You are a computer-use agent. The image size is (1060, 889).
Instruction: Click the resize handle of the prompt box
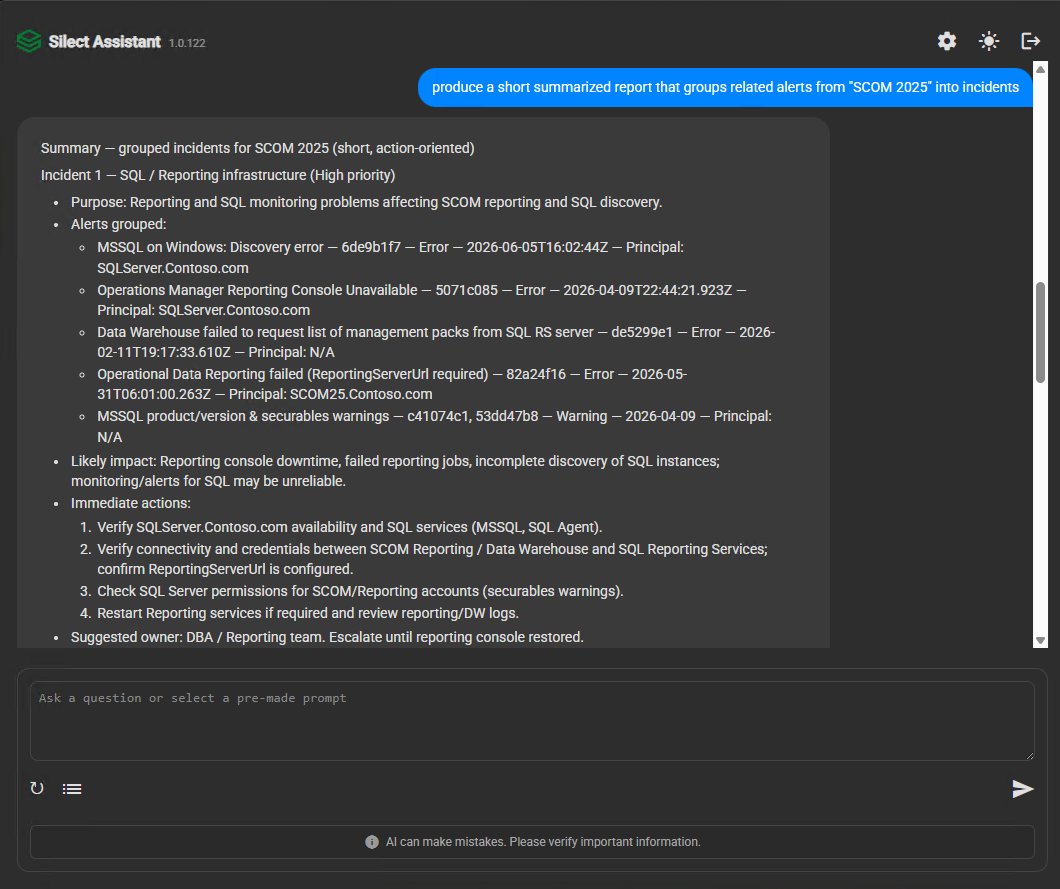pyautogui.click(x=1030, y=756)
